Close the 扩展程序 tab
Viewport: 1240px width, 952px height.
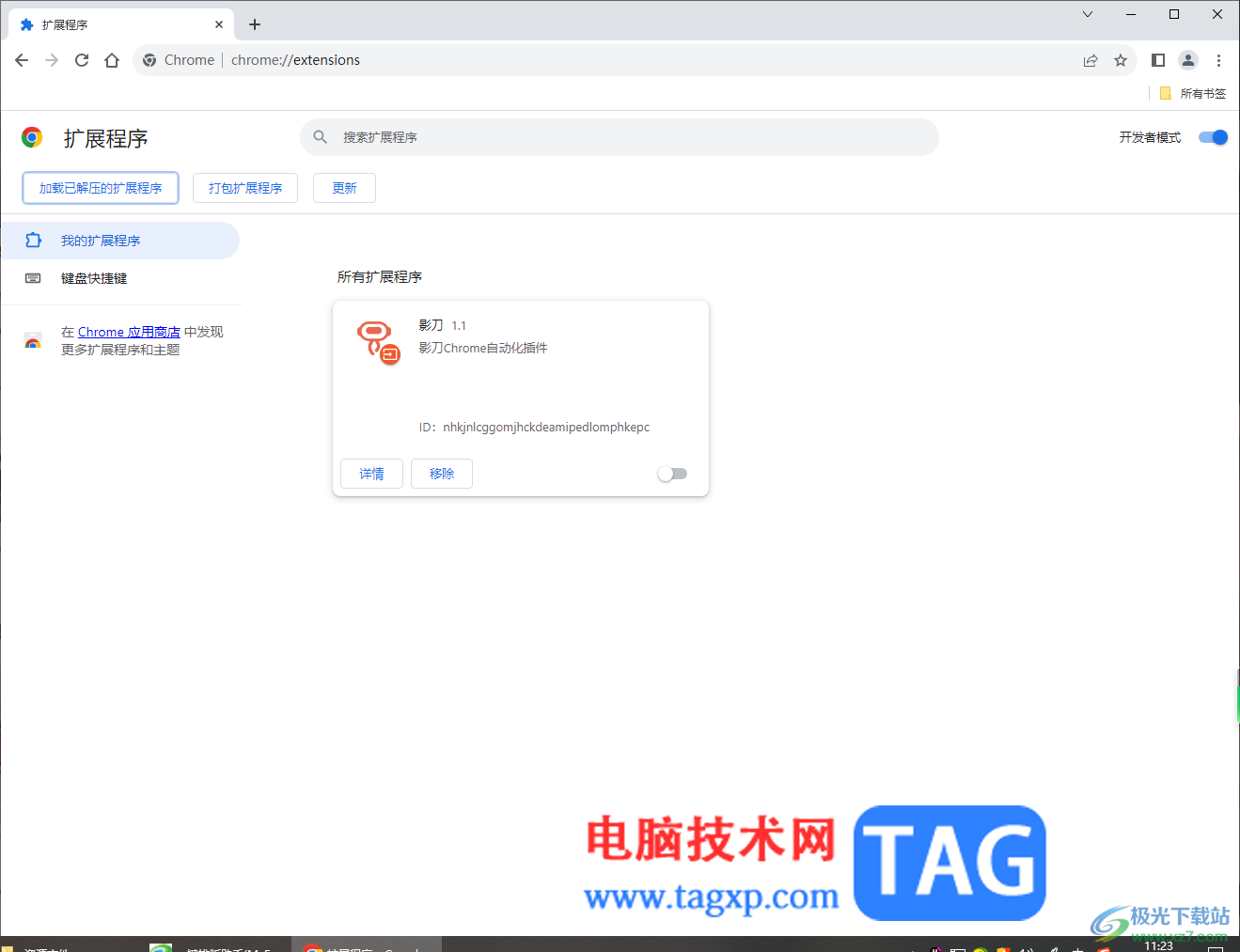click(x=219, y=24)
